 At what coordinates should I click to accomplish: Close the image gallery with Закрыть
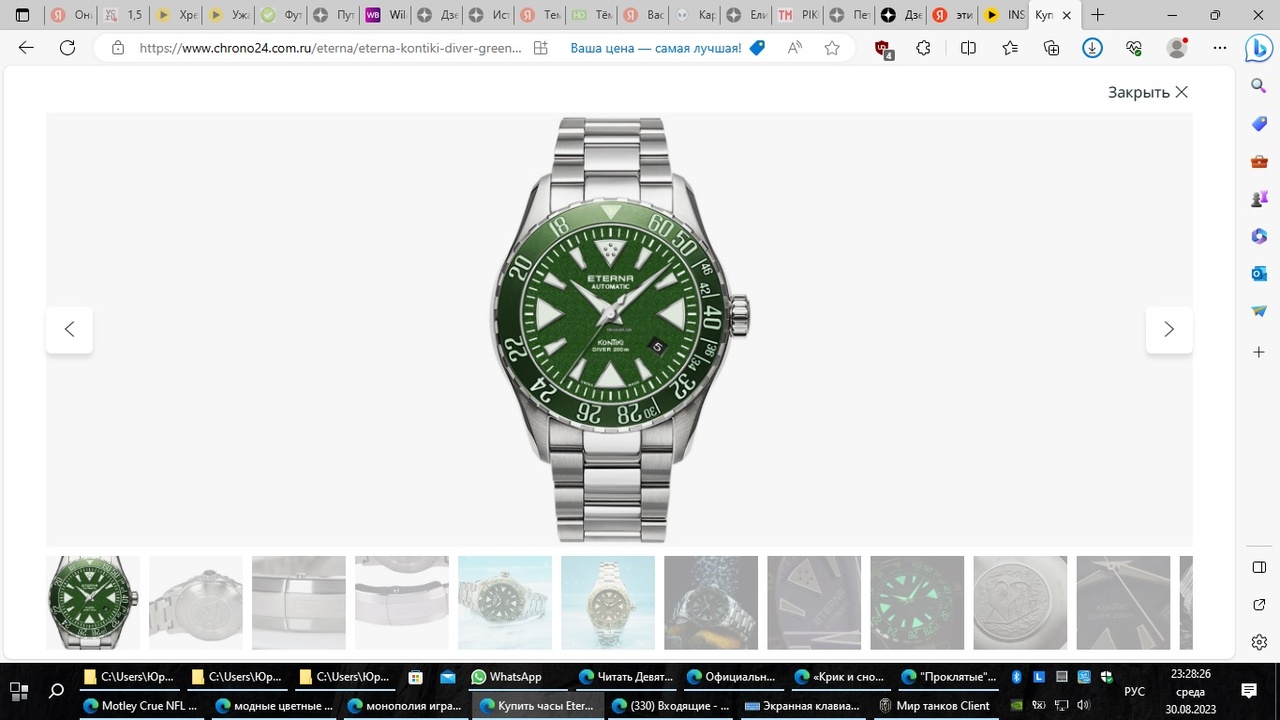coord(1147,92)
